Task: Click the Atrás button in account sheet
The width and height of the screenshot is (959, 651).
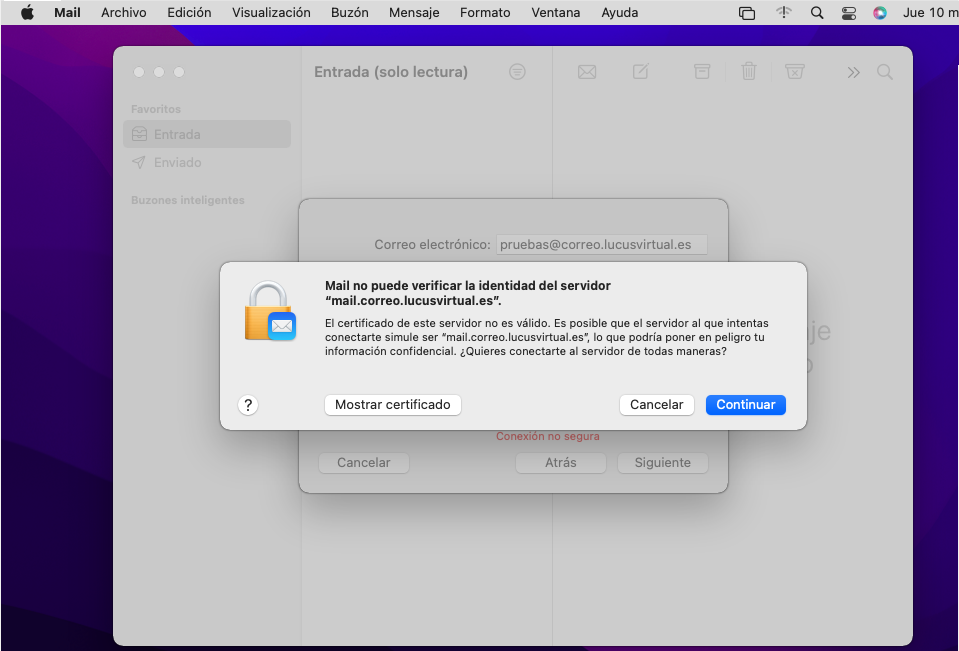Action: 561,463
